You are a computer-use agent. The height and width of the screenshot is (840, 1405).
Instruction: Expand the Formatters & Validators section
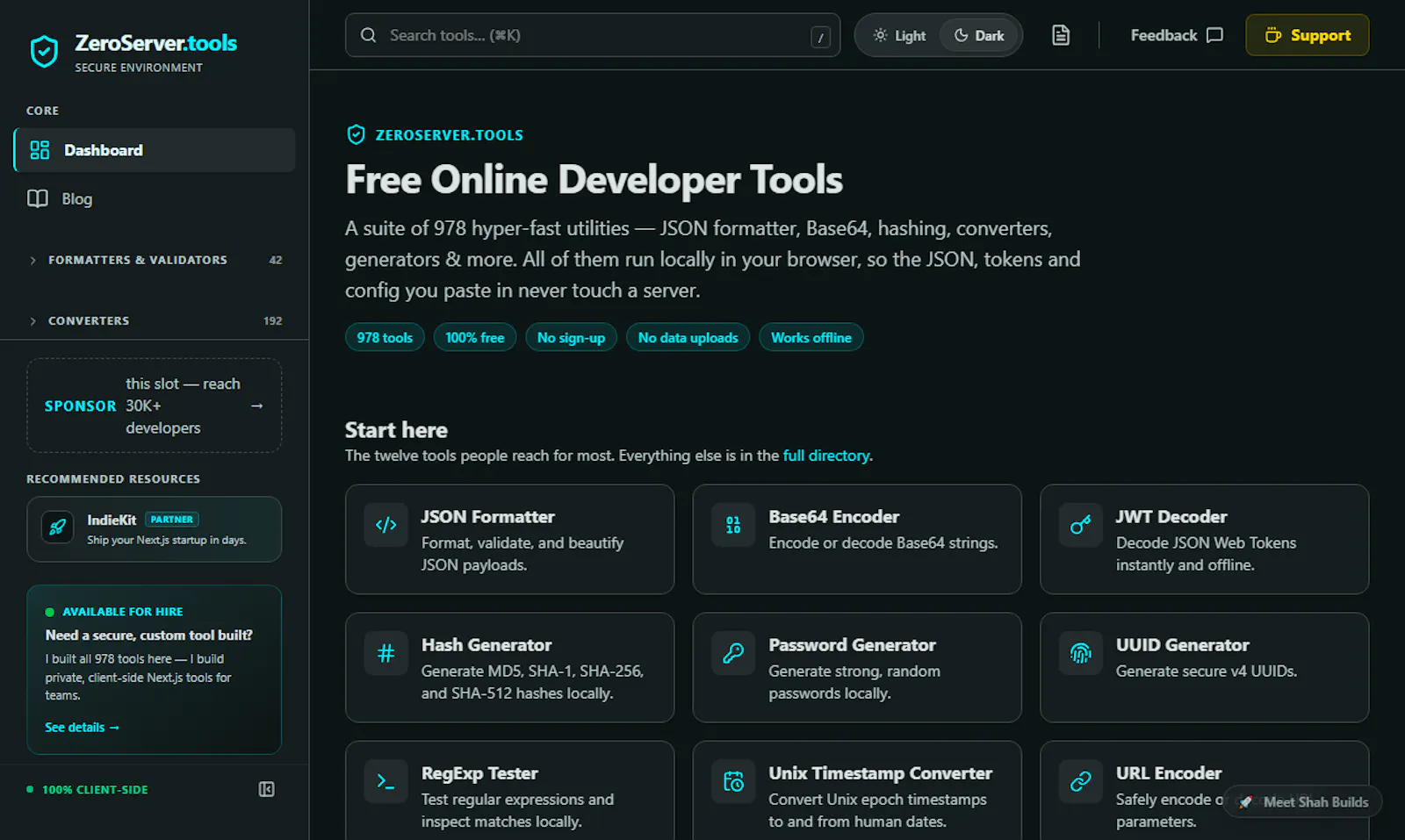tap(155, 260)
